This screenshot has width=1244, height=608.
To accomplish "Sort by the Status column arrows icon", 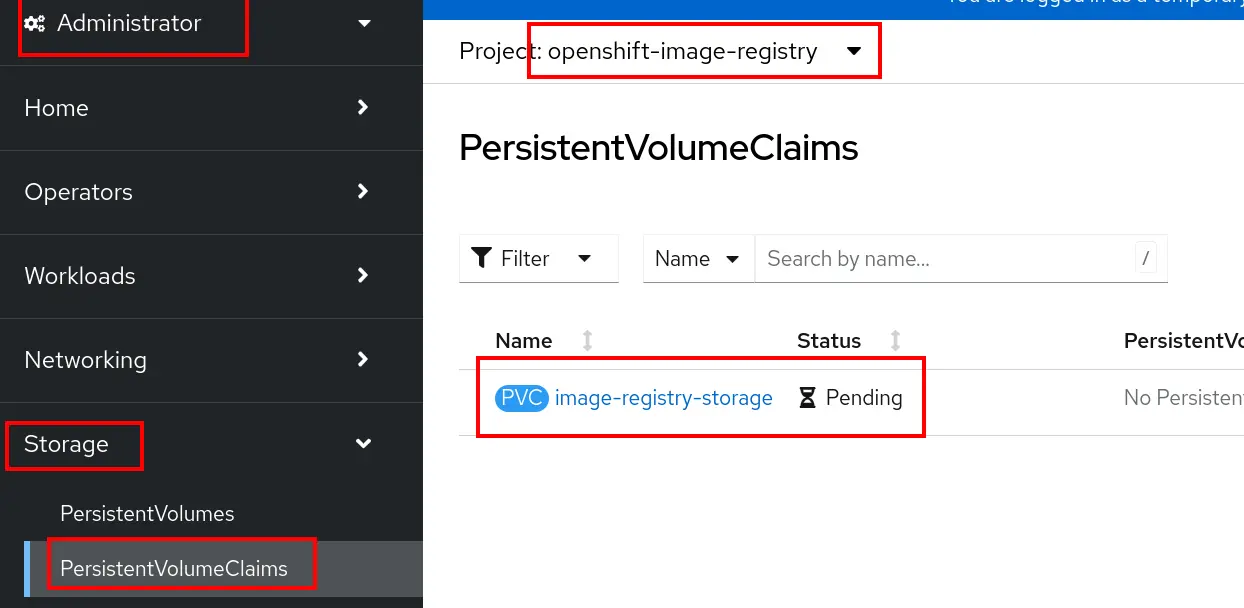I will tap(896, 341).
